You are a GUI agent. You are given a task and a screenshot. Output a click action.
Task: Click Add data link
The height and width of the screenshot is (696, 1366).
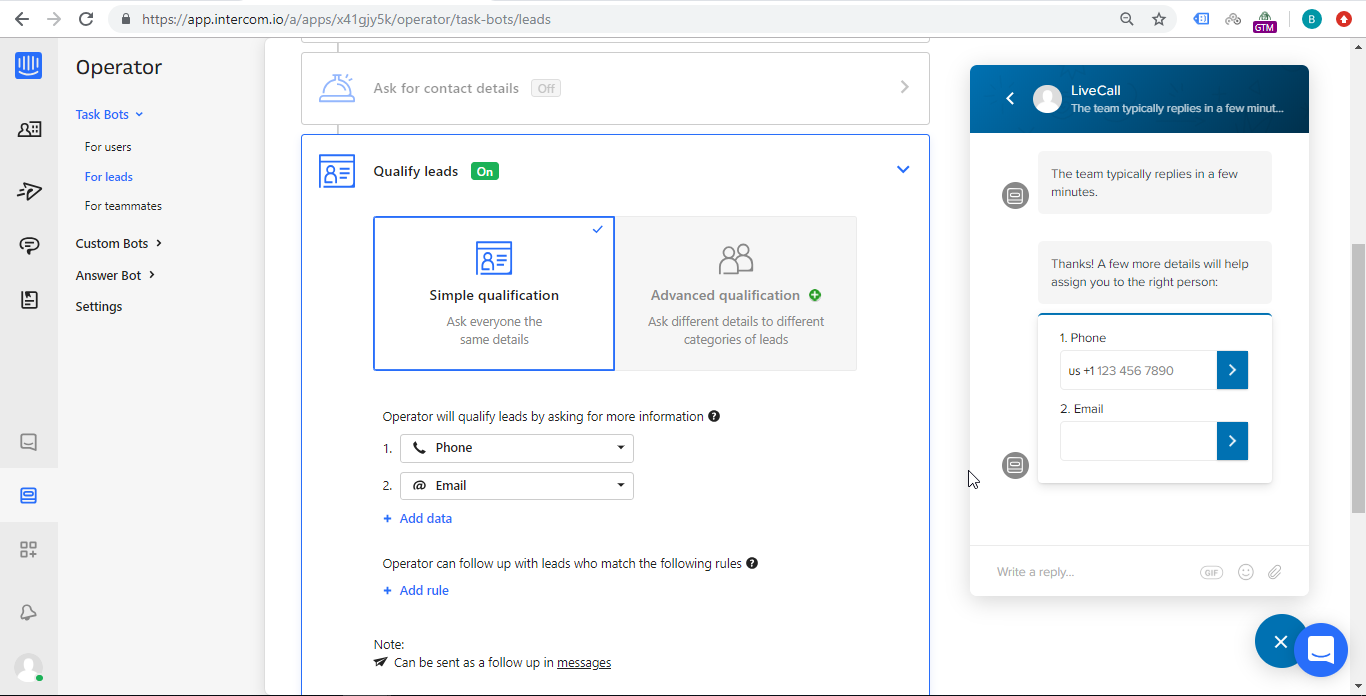point(418,518)
